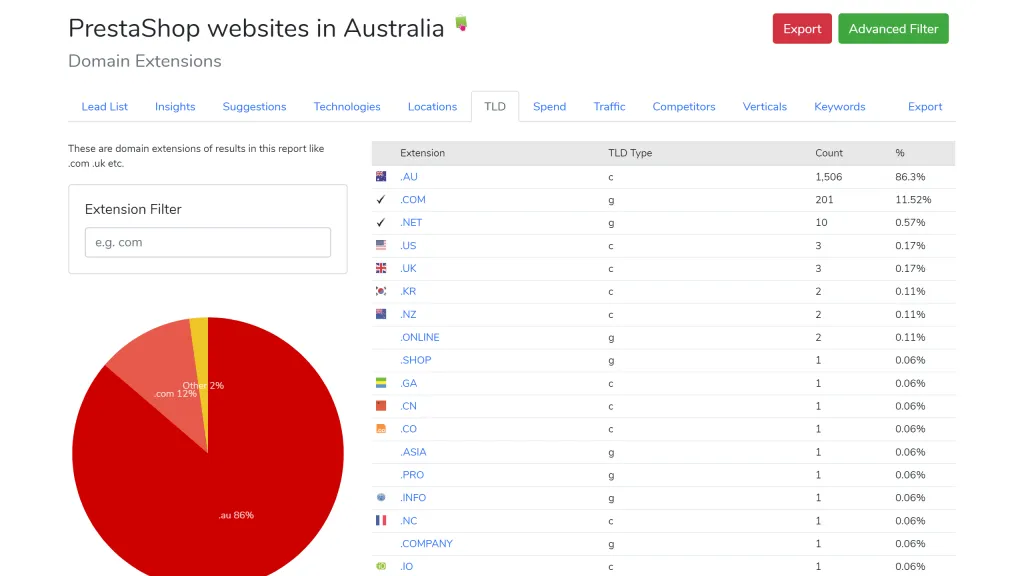This screenshot has height=576, width=1024.
Task: Click the Gabon flag icon beside .GA
Action: [x=381, y=383]
